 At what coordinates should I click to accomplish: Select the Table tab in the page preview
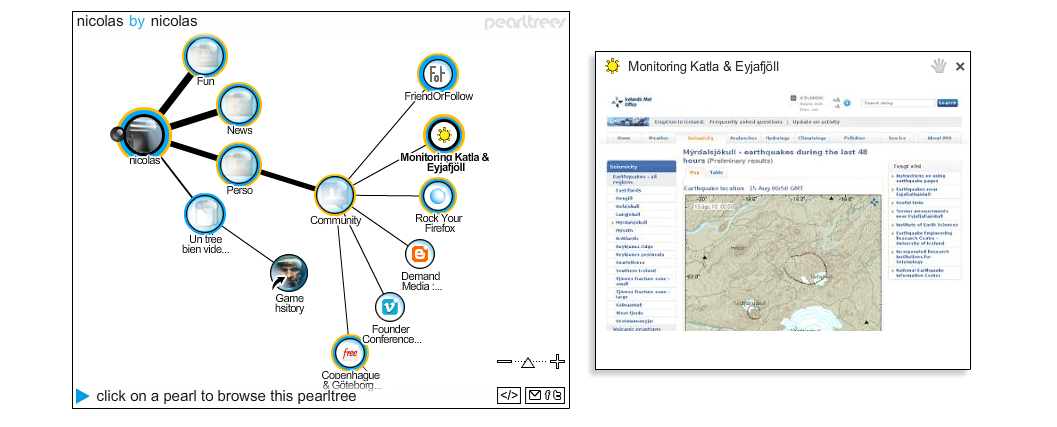pyautogui.click(x=716, y=173)
